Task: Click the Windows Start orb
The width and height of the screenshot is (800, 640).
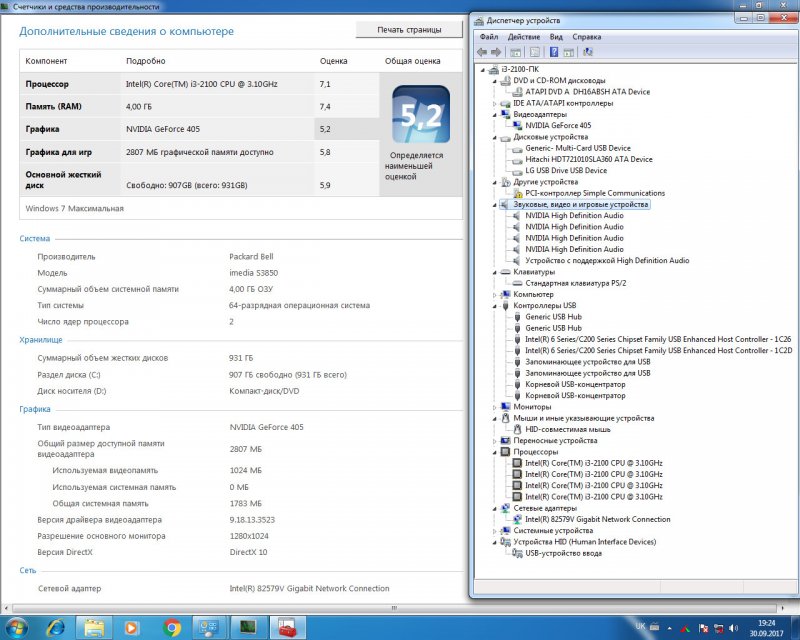Action: [17, 627]
